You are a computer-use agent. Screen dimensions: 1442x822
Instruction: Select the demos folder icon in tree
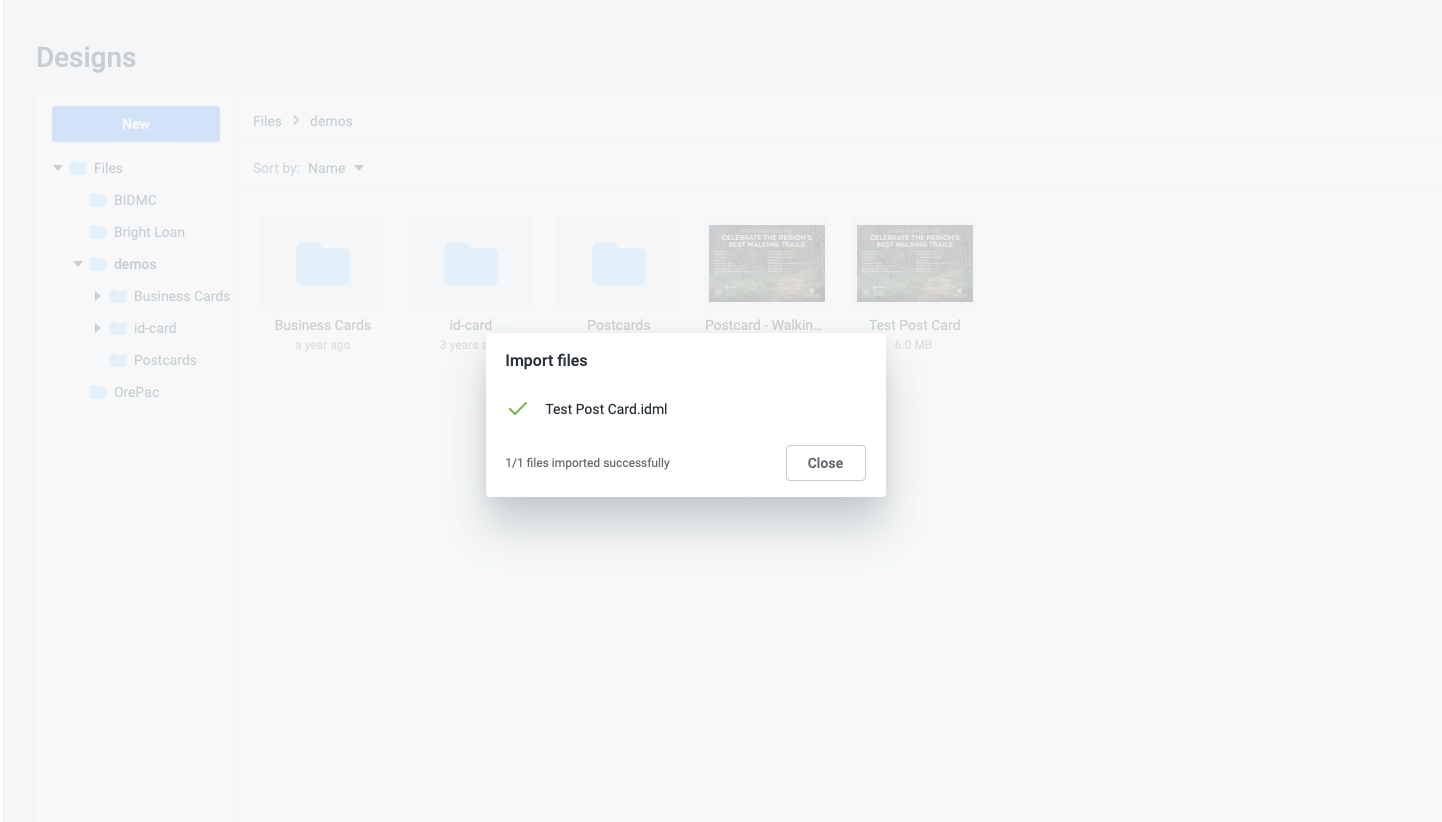(98, 264)
